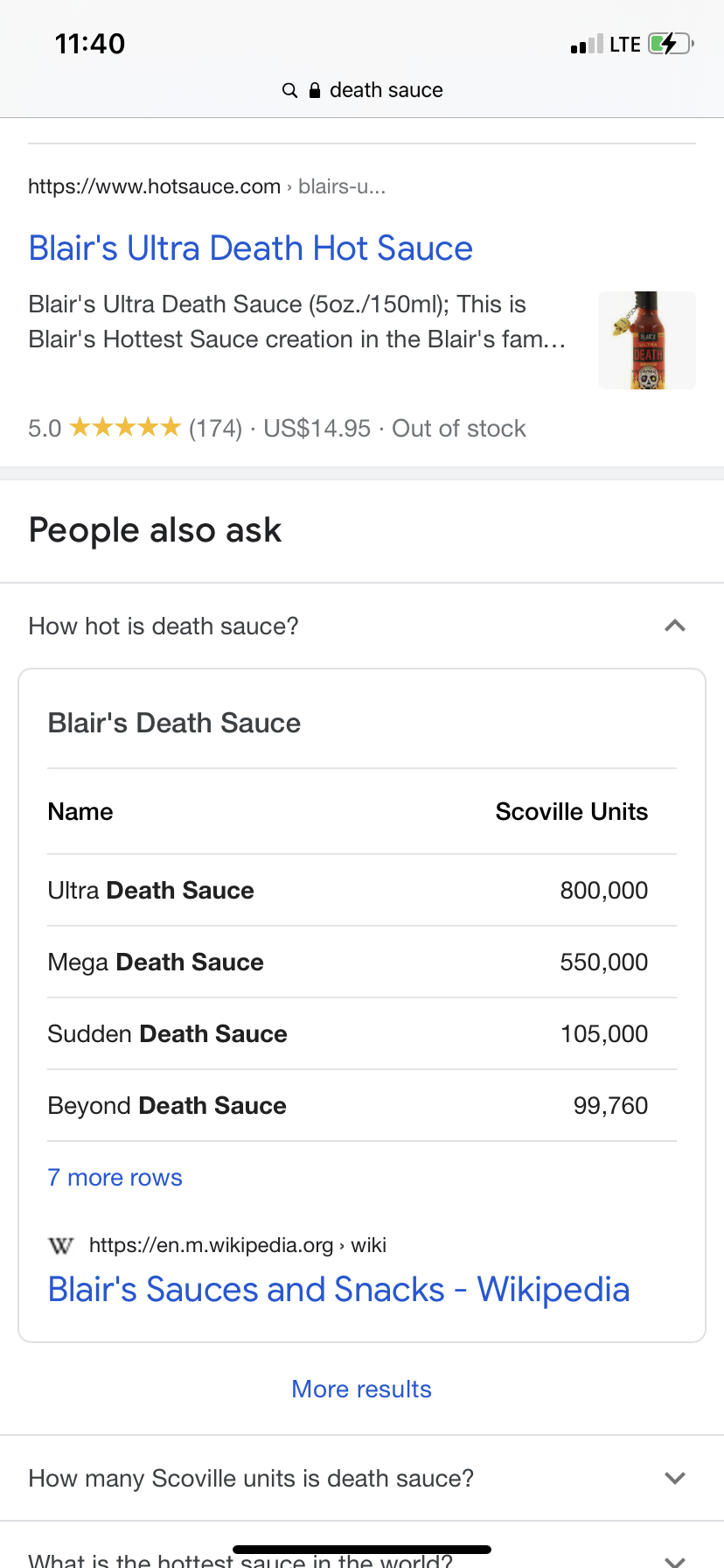Open Blair's Ultra Death Hot Sauce result
Image resolution: width=724 pixels, height=1568 pixels.
click(x=250, y=248)
